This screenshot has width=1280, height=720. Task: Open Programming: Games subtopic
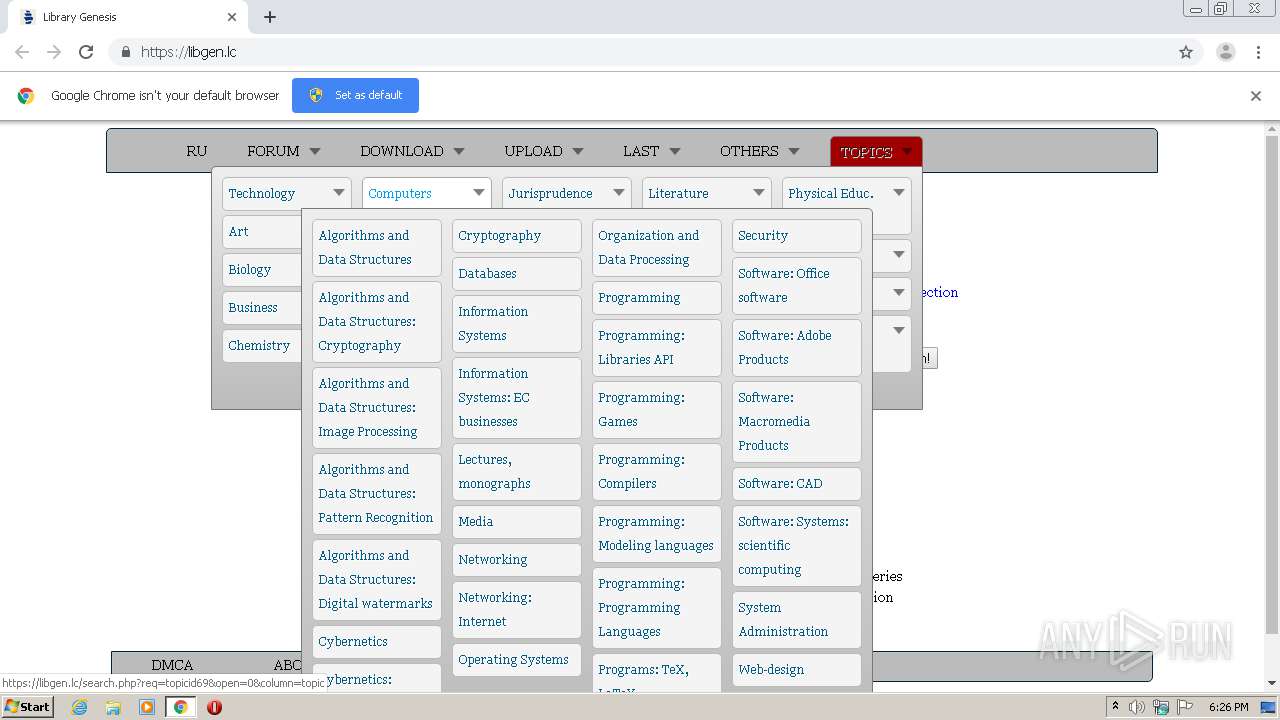tap(657, 409)
